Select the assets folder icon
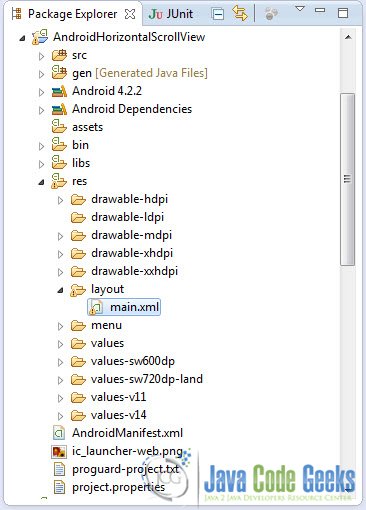 (x=59, y=127)
